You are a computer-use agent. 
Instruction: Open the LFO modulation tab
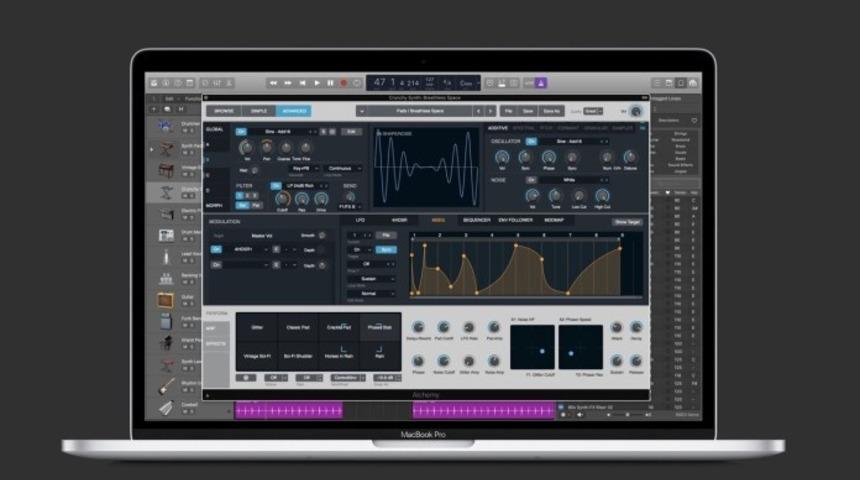(x=360, y=220)
